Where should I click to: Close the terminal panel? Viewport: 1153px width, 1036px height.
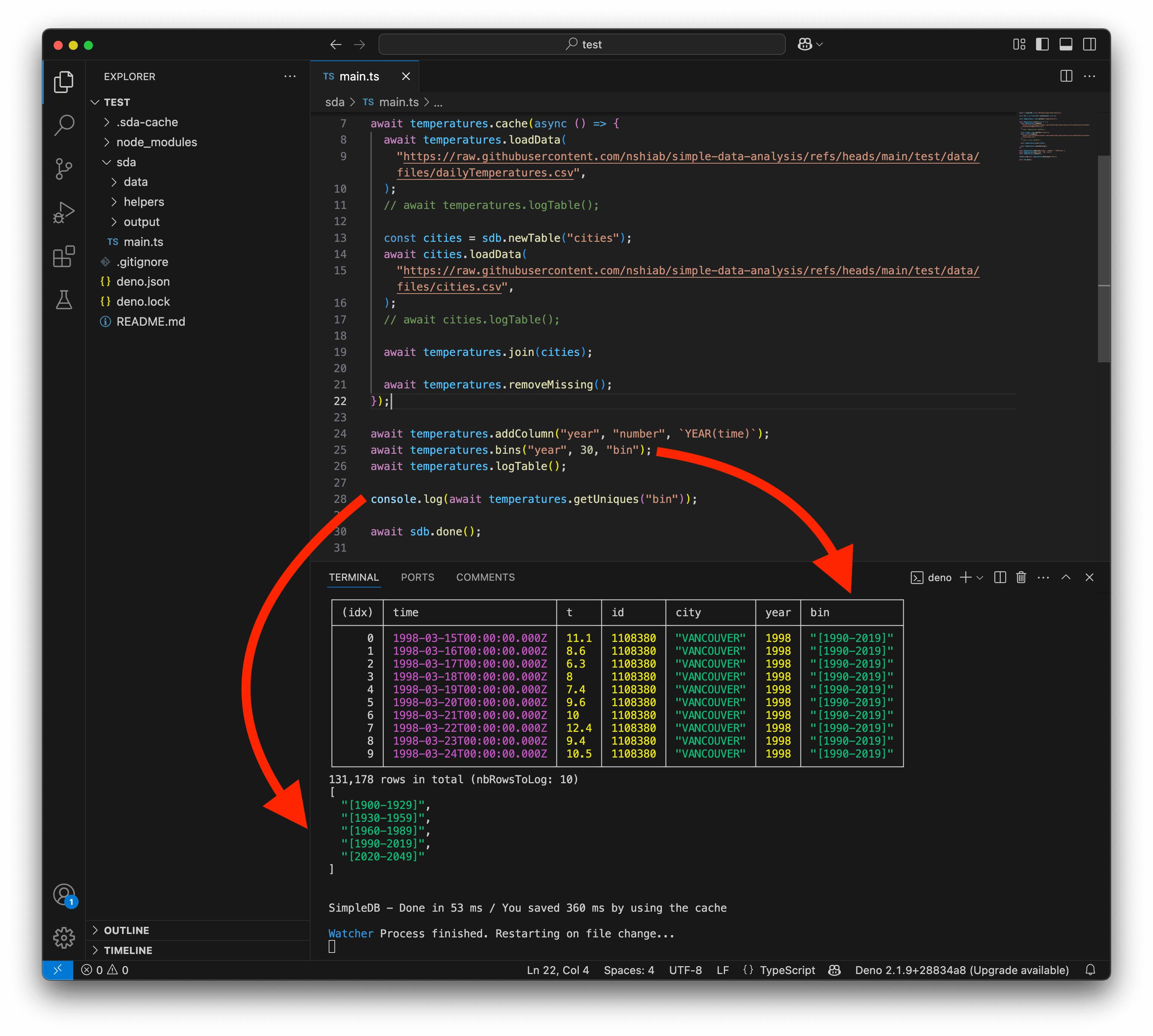pyautogui.click(x=1089, y=578)
